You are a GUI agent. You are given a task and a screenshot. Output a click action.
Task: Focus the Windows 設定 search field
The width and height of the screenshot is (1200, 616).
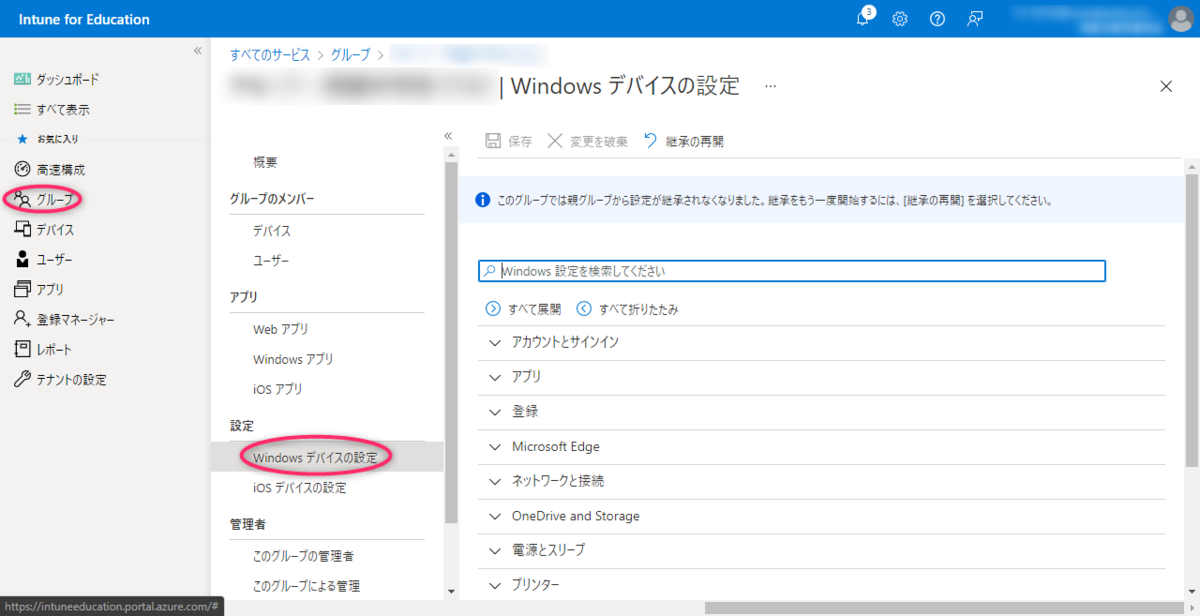792,271
